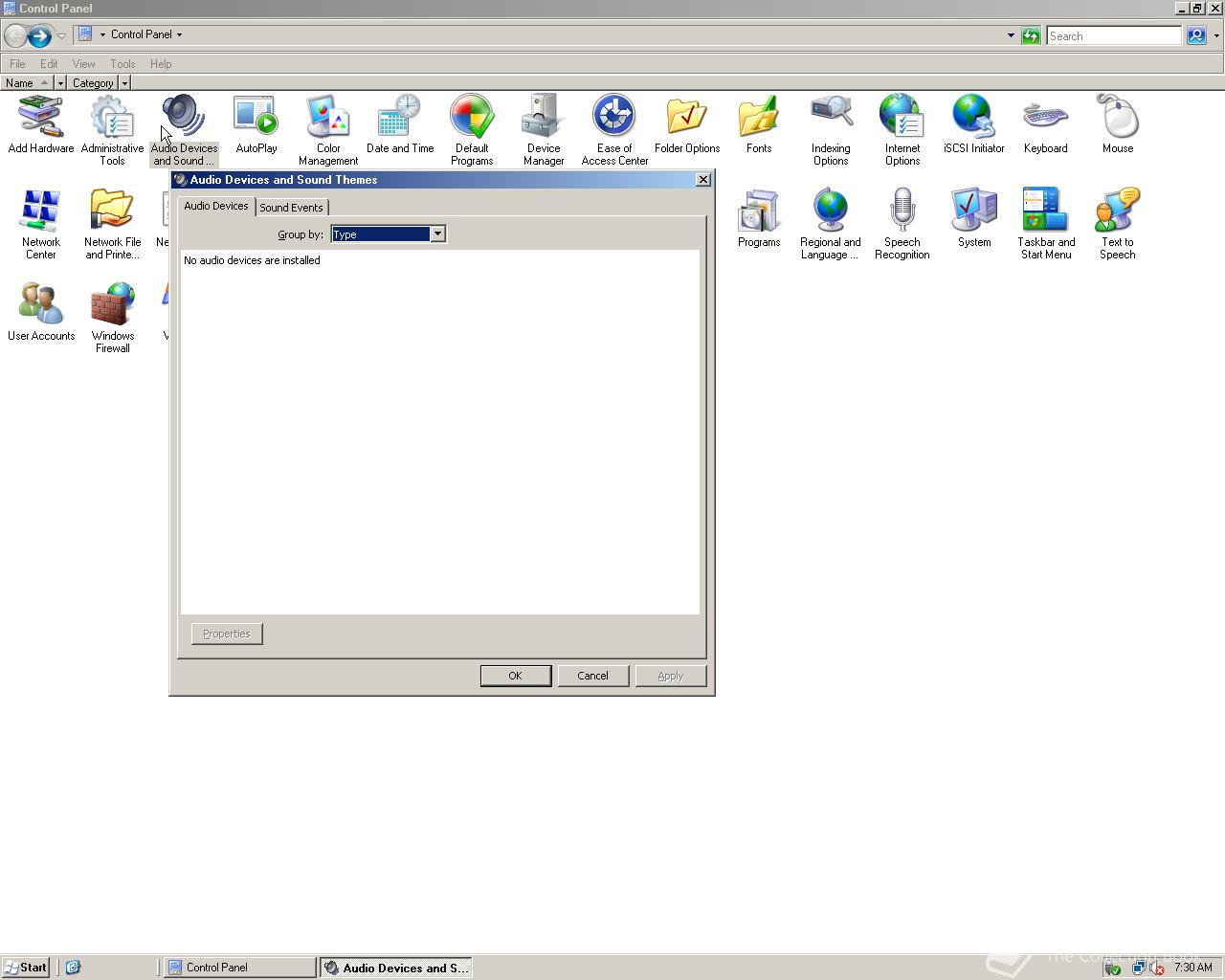Expand search options dropdown arrow

click(1216, 36)
